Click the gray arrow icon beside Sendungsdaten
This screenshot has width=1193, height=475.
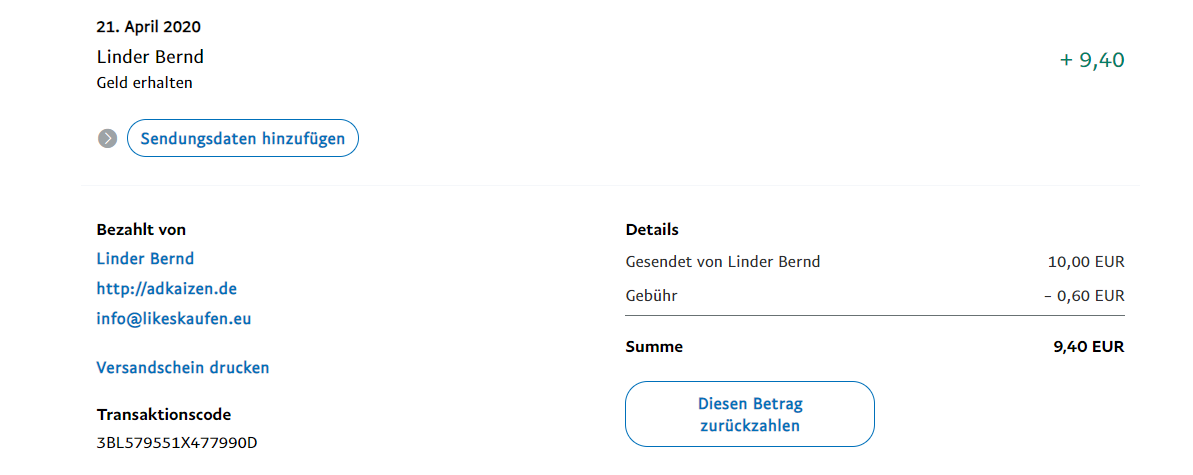point(108,139)
